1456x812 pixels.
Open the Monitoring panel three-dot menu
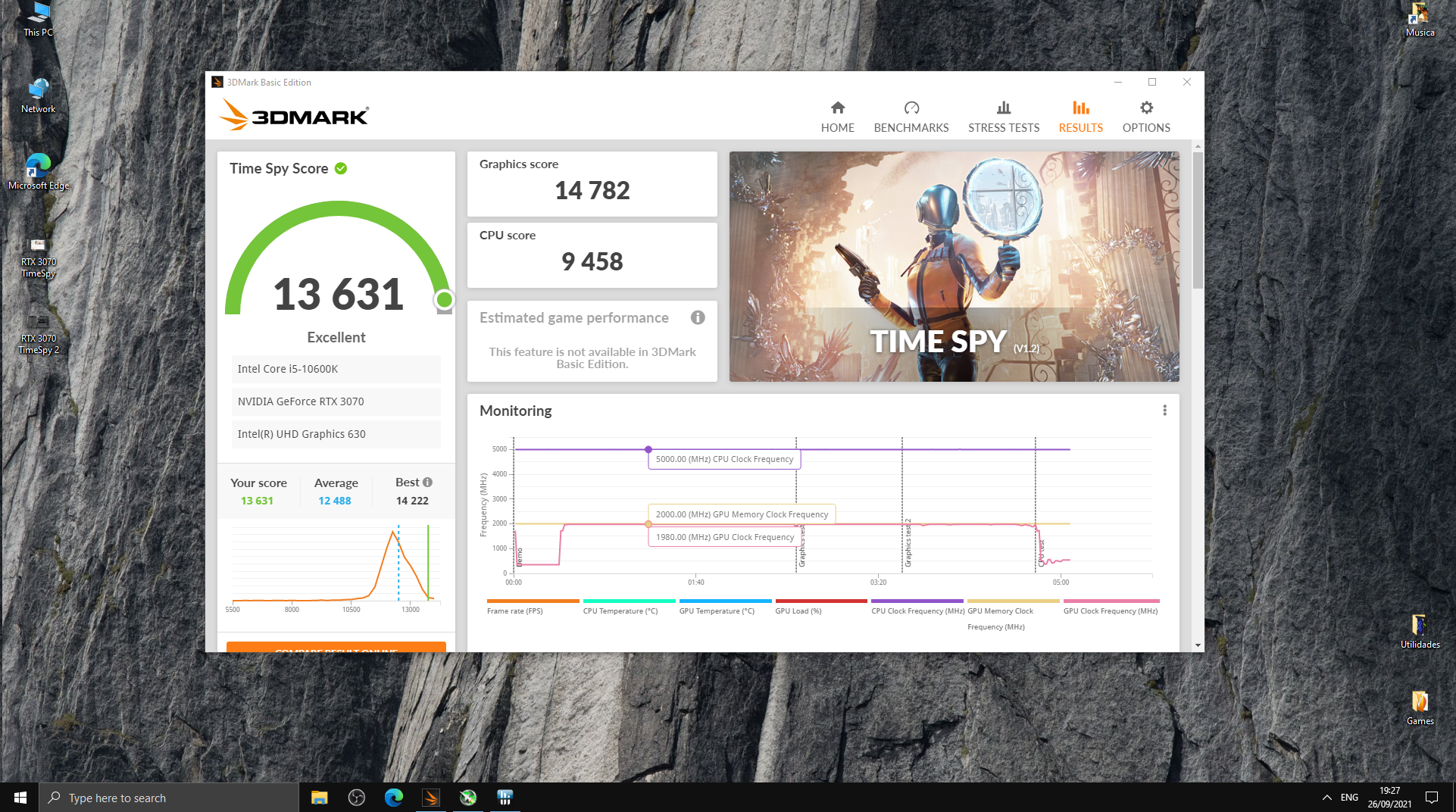[x=1164, y=411]
